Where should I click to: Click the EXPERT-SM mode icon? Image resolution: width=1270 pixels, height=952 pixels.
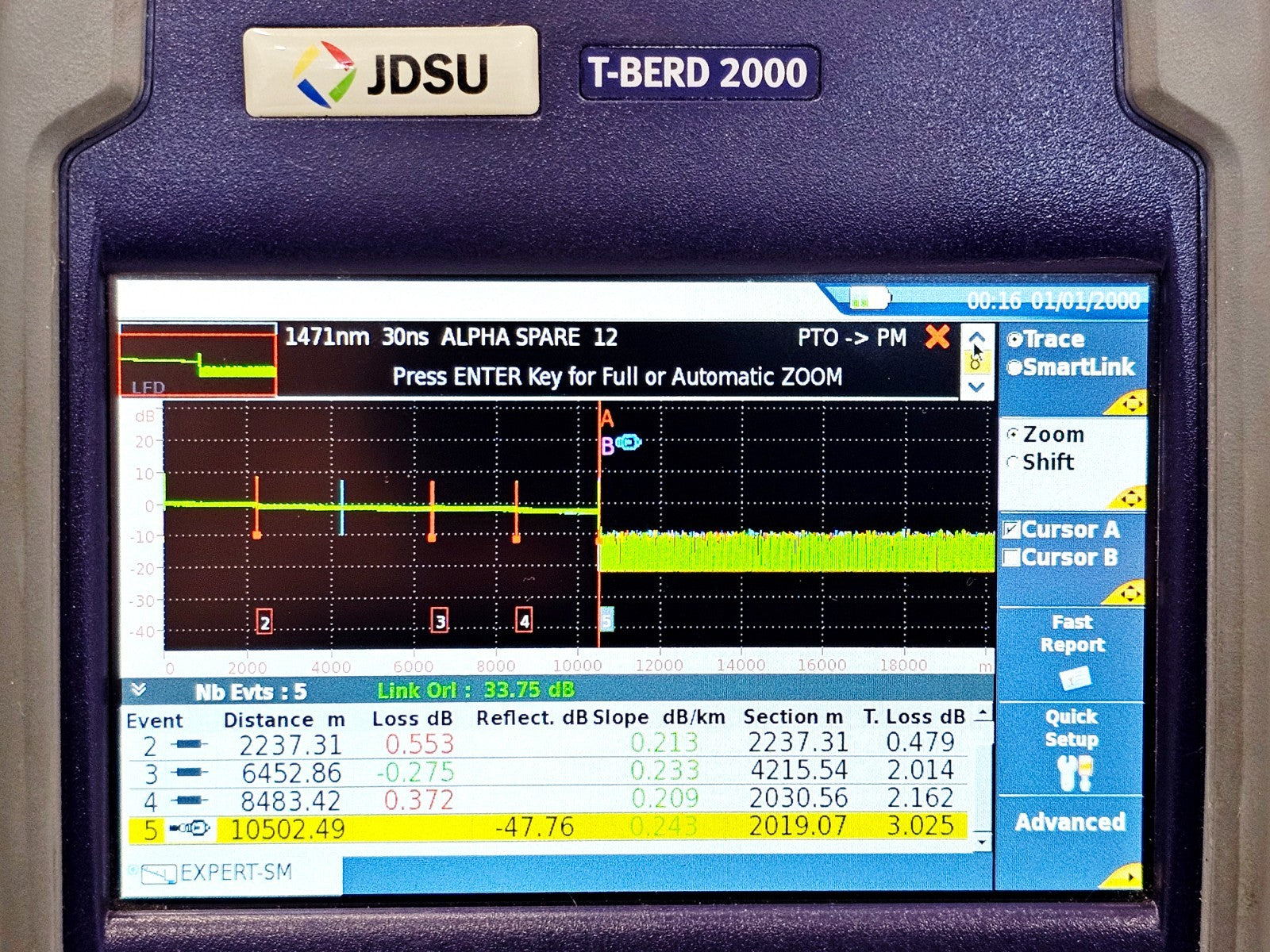(x=158, y=874)
